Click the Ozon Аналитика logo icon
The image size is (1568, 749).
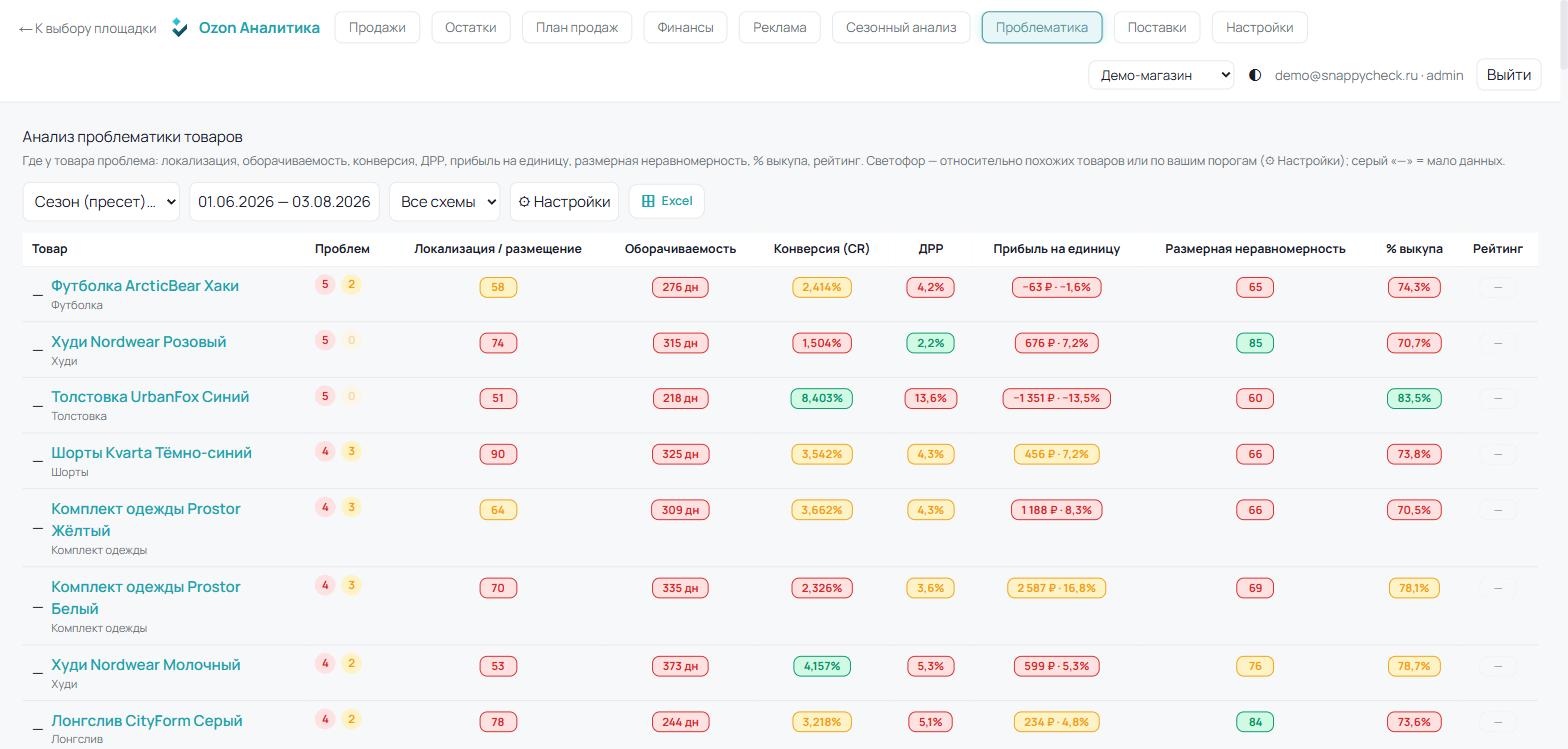coord(180,27)
